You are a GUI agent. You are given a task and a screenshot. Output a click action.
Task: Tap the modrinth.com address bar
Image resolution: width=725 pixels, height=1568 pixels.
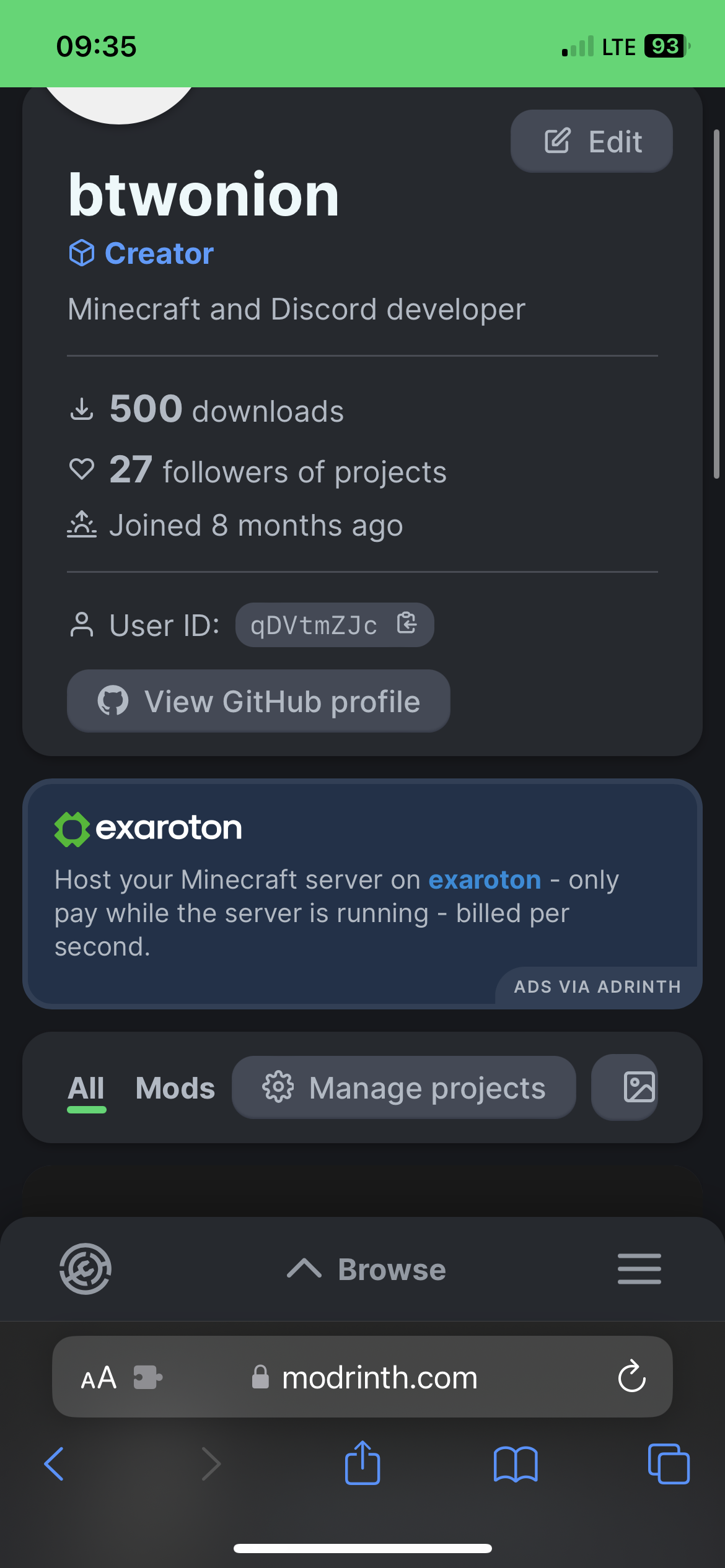tap(378, 1377)
